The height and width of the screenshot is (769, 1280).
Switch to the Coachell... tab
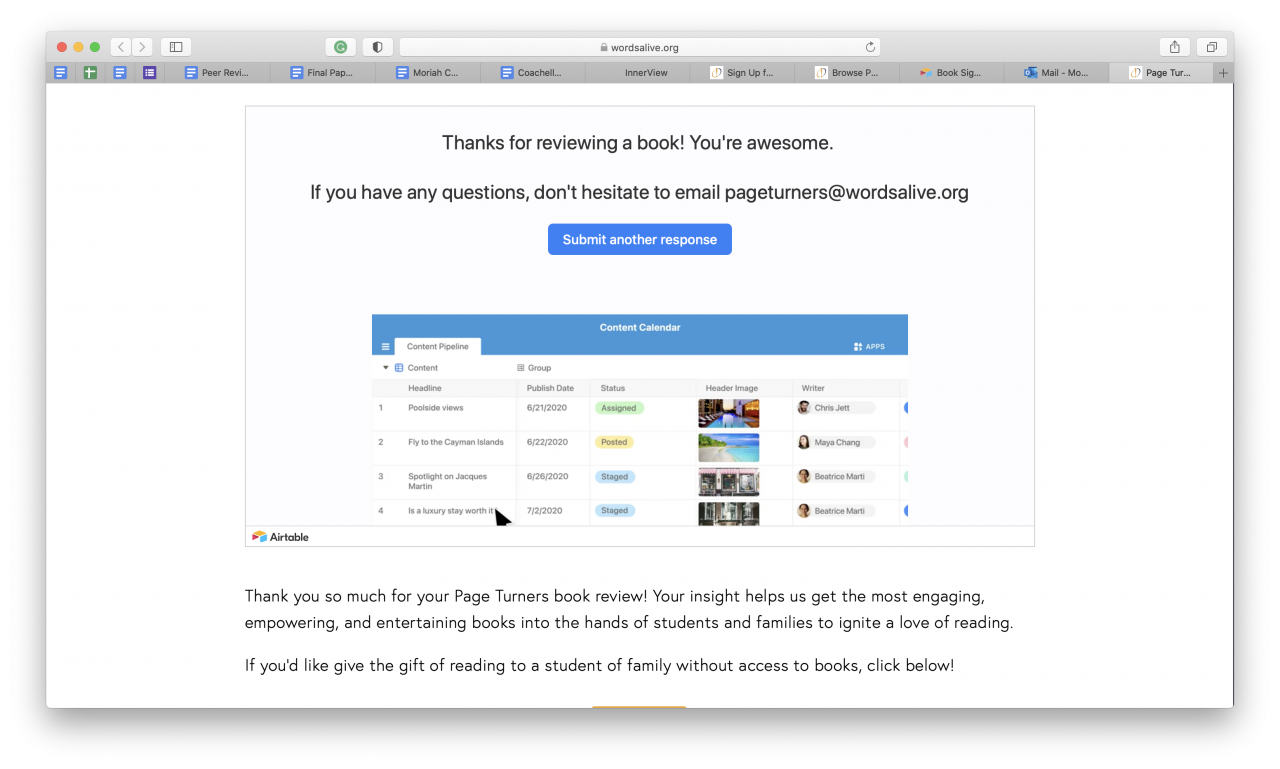532,73
